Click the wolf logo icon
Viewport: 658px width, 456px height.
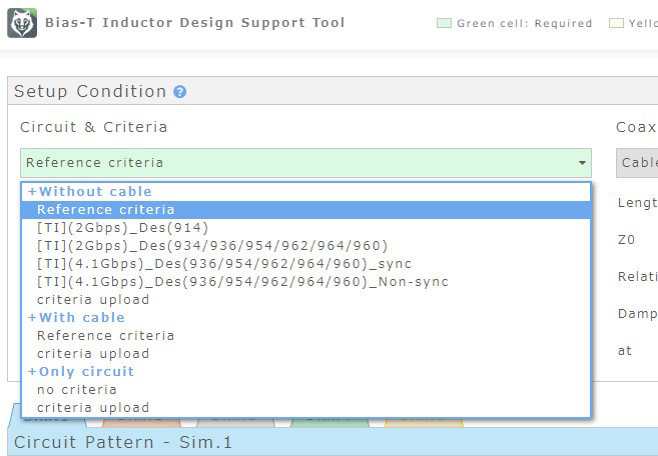[22, 23]
